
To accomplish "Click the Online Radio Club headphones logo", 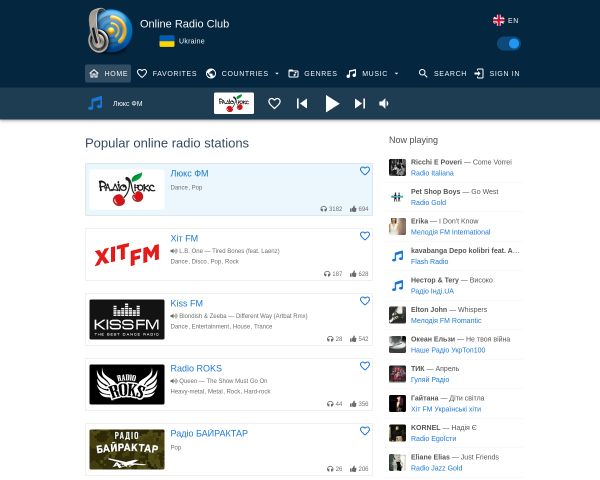I will (x=110, y=31).
